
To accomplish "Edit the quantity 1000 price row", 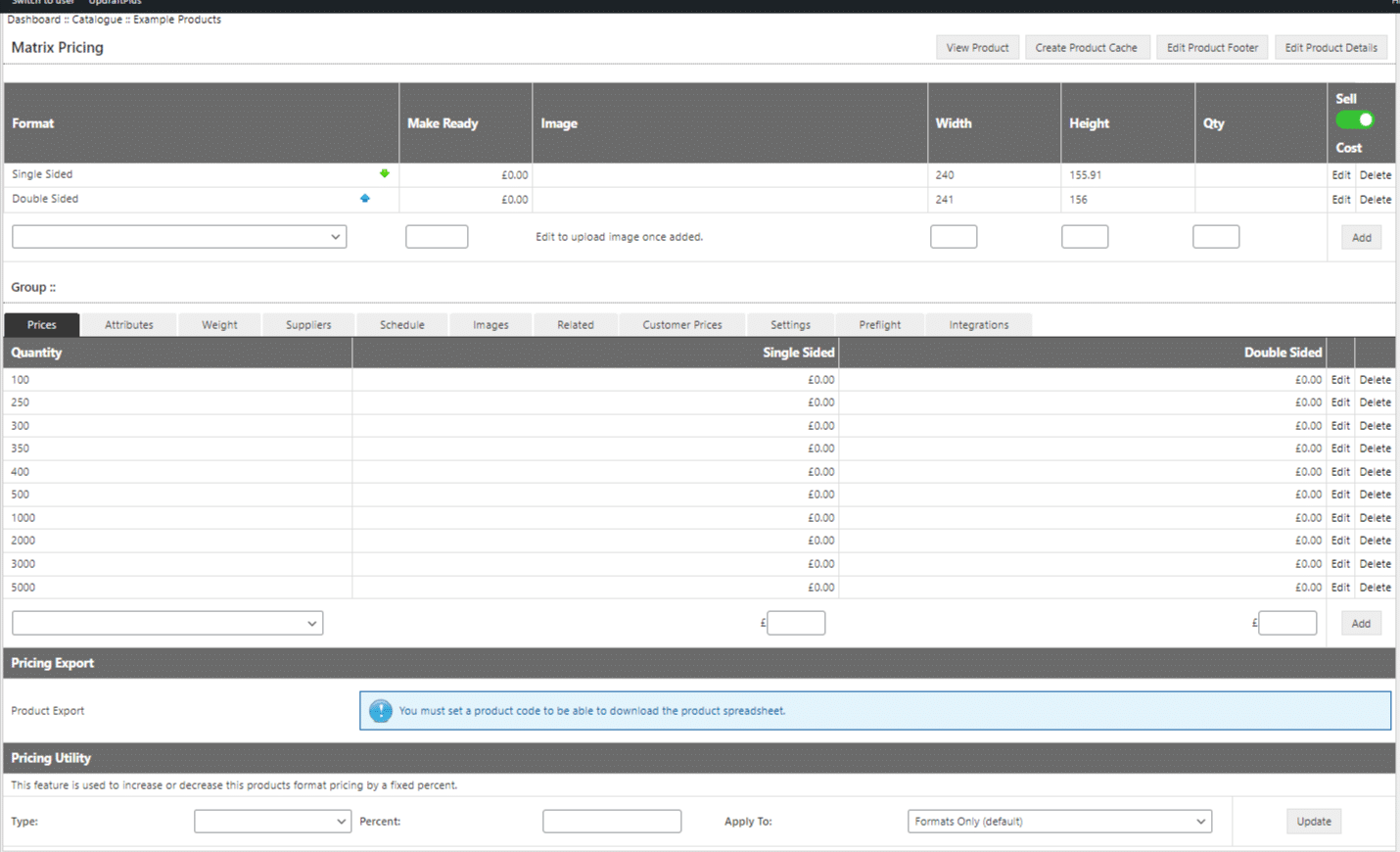I will pos(1340,518).
